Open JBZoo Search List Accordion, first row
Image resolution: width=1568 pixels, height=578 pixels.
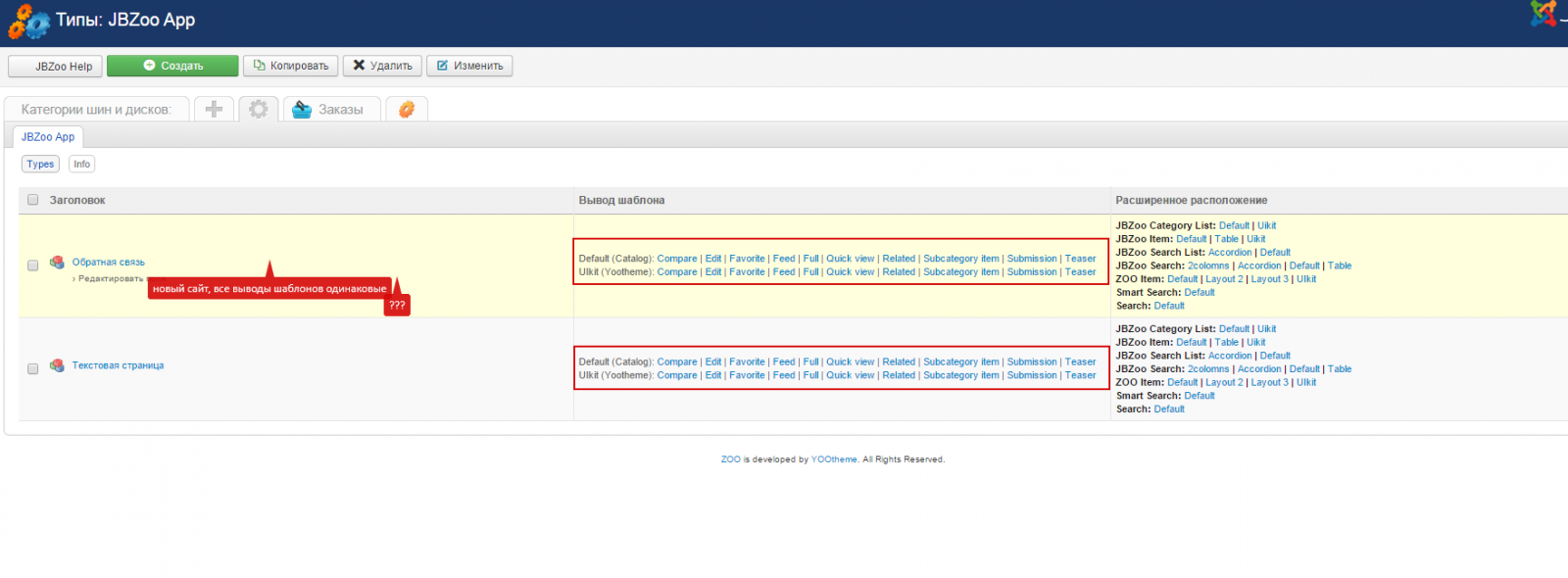[x=1230, y=252]
